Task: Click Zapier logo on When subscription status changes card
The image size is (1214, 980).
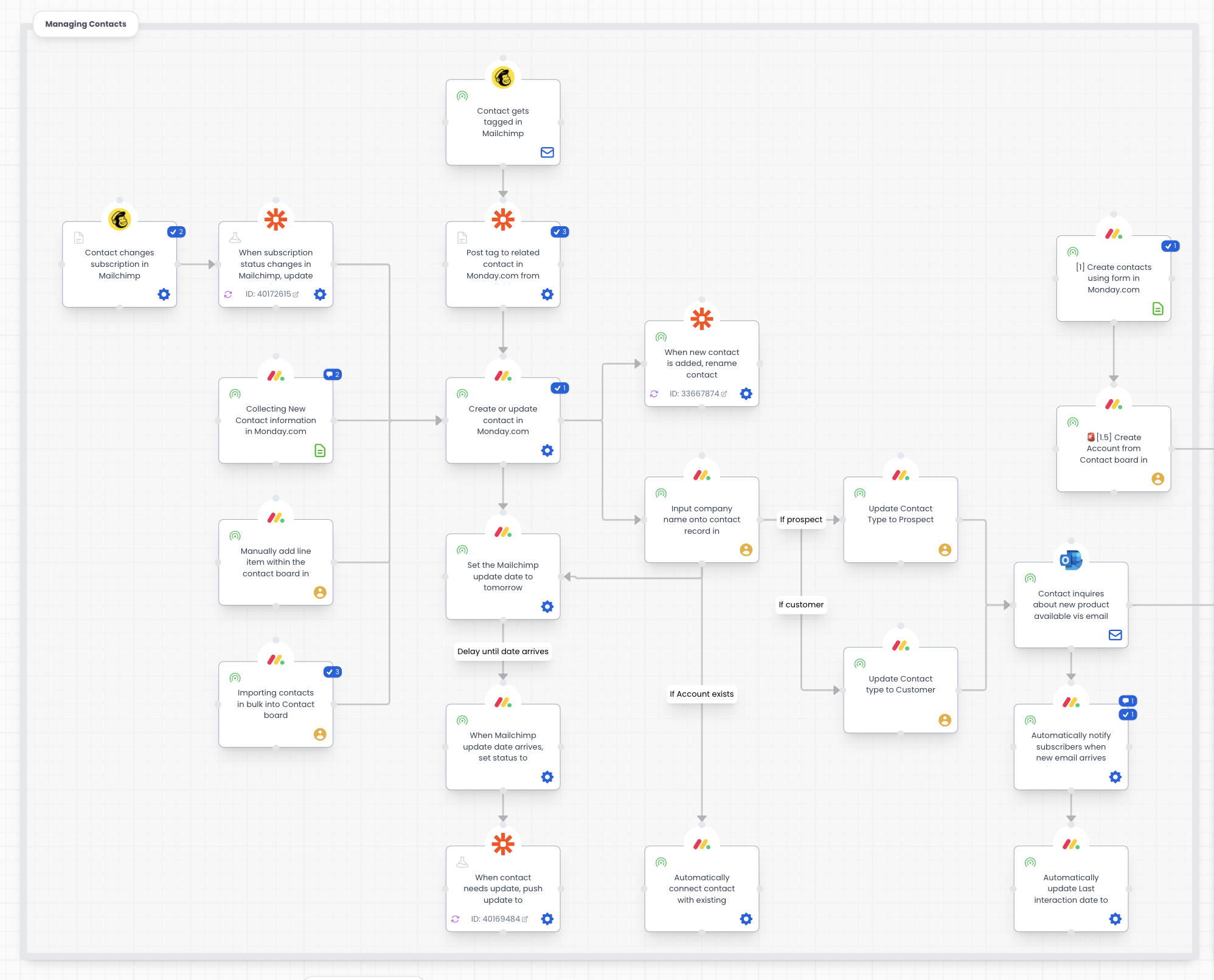Action: coord(276,219)
